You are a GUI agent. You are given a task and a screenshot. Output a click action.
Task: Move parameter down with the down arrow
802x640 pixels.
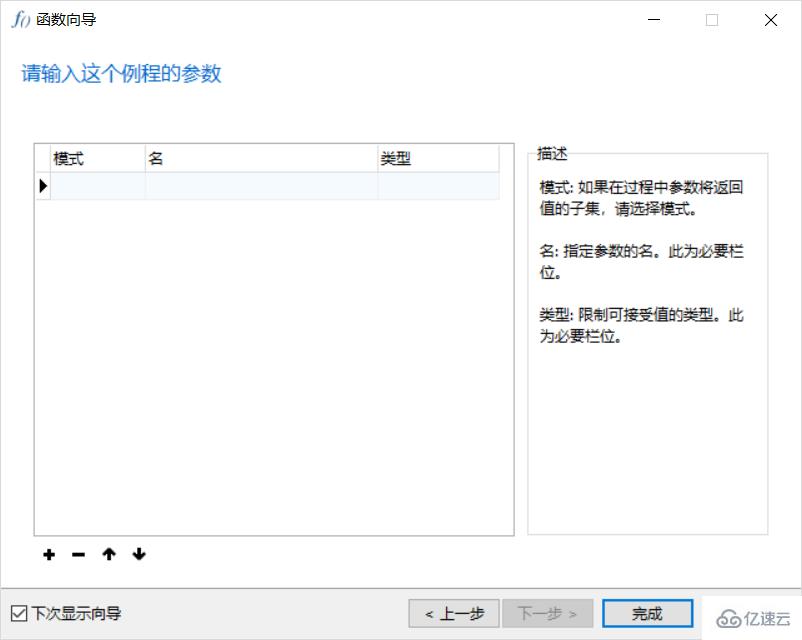(139, 555)
